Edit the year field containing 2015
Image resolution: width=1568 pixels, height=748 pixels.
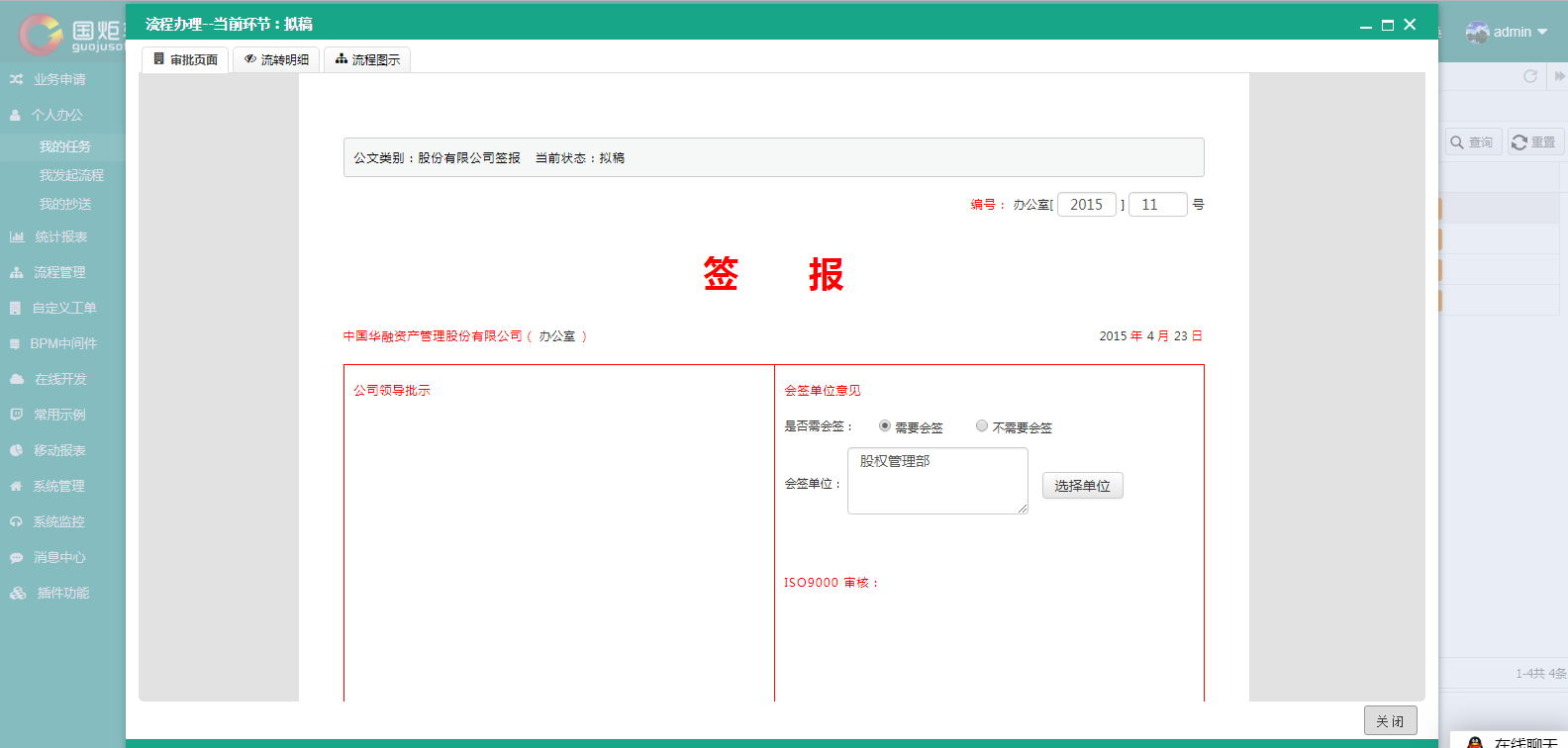pos(1087,204)
